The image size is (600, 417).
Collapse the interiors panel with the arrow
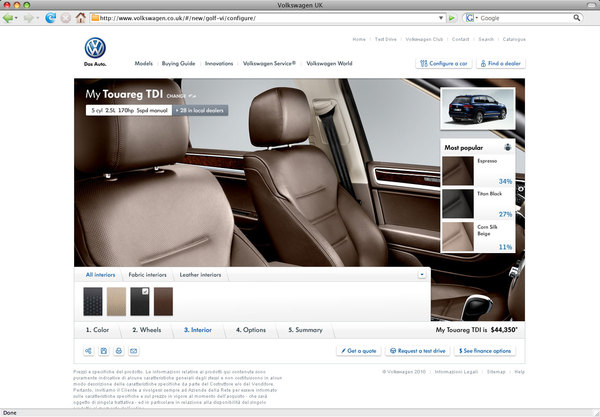[x=422, y=274]
